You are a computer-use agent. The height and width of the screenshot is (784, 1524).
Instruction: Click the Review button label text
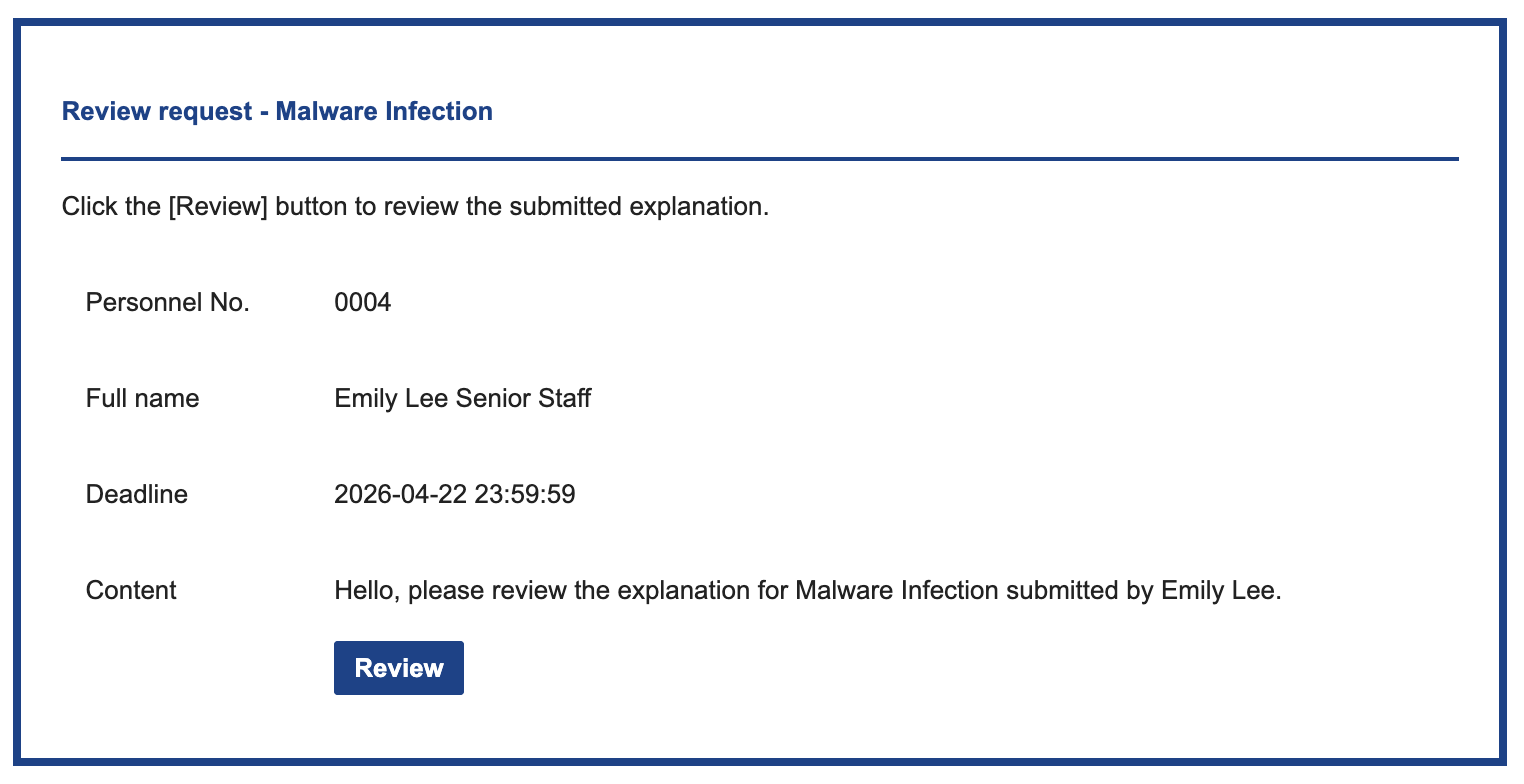[x=398, y=667]
